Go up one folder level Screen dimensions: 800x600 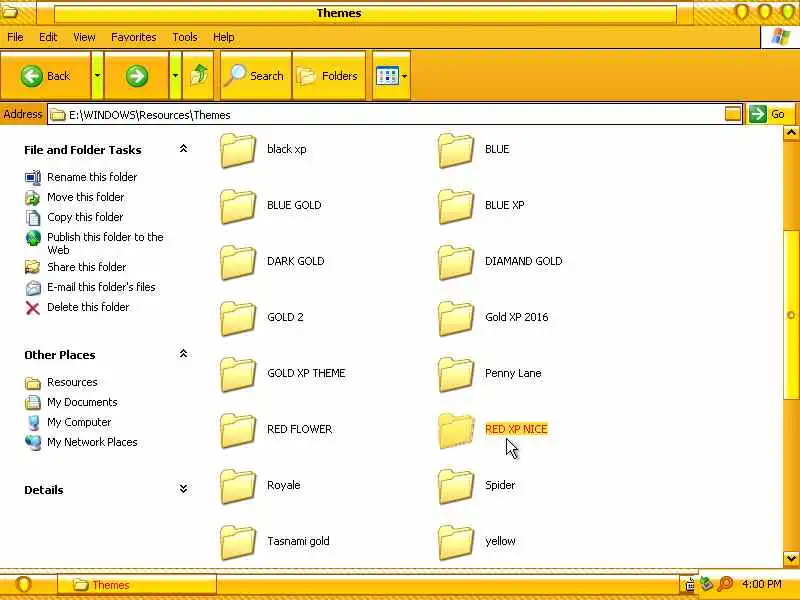[198, 76]
